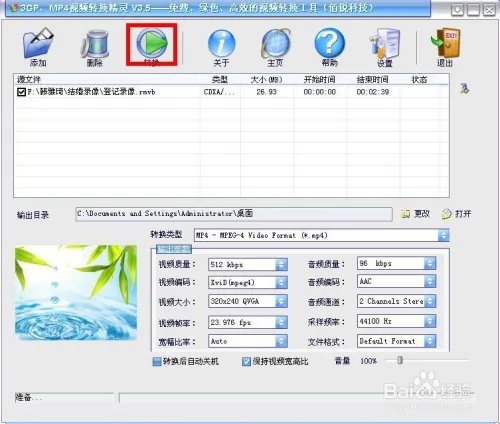Minimize the converter window
Screen dimensions: 500x424
(457, 10)
